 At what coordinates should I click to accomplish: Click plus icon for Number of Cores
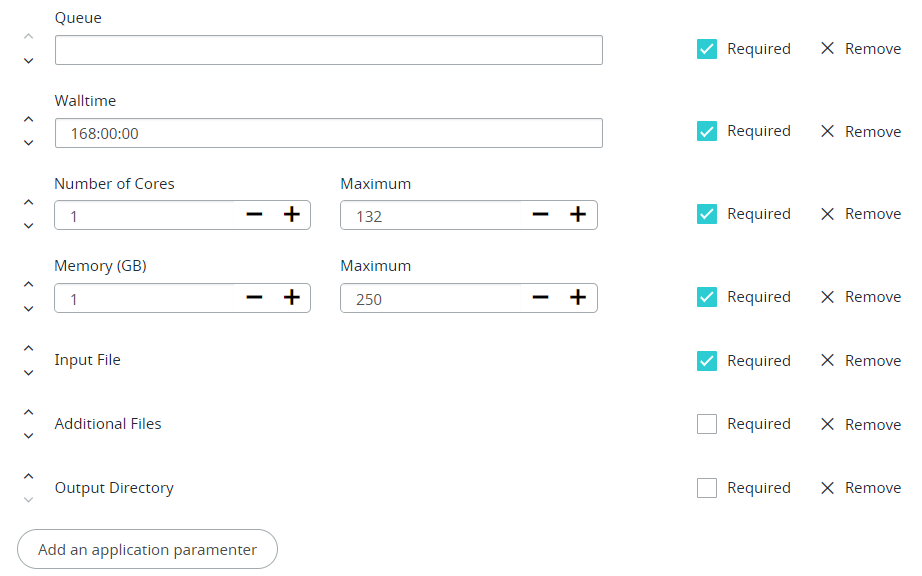pyautogui.click(x=291, y=215)
